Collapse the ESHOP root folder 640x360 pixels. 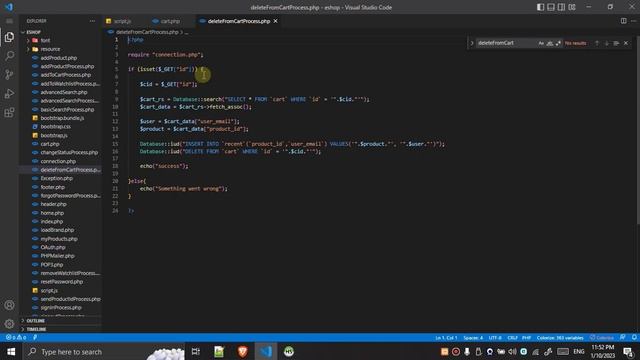(33, 32)
